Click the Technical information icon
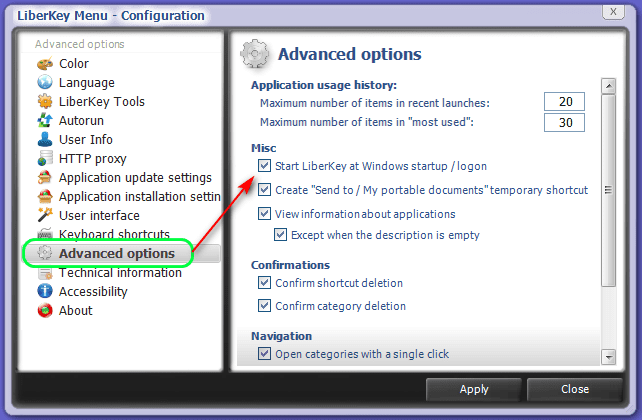 click(45, 273)
